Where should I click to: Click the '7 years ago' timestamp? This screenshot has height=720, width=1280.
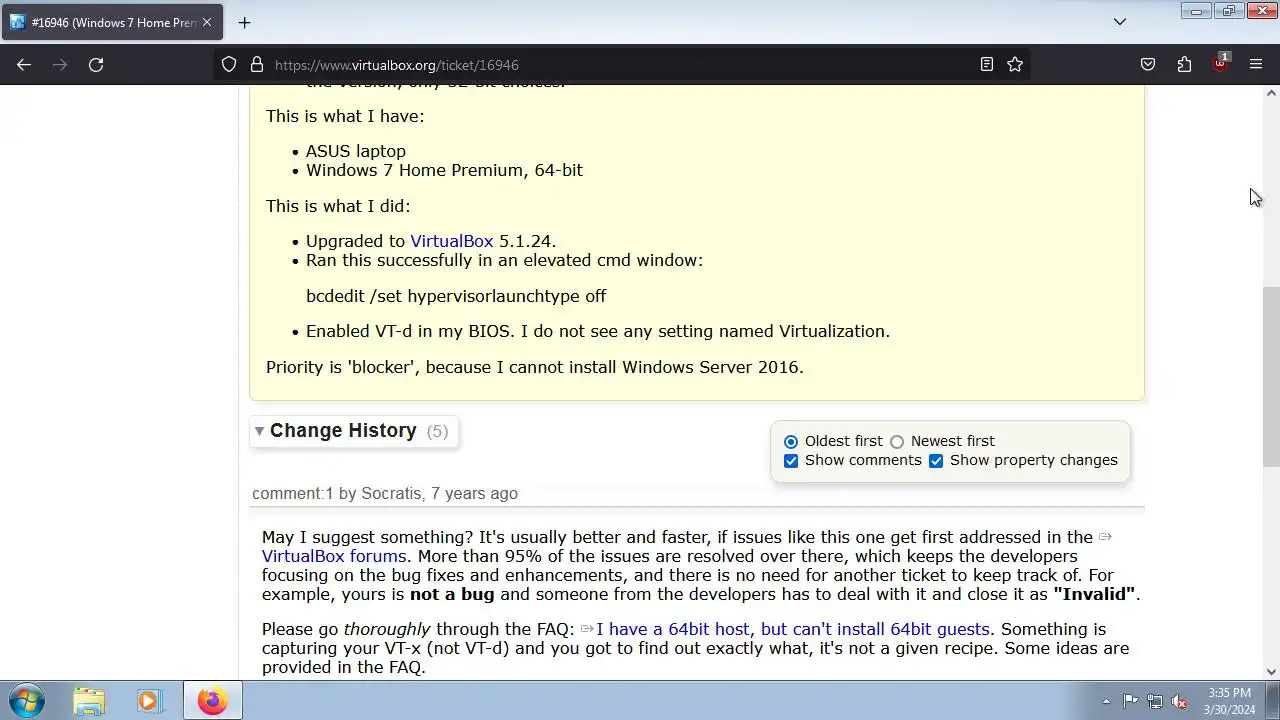(x=474, y=493)
